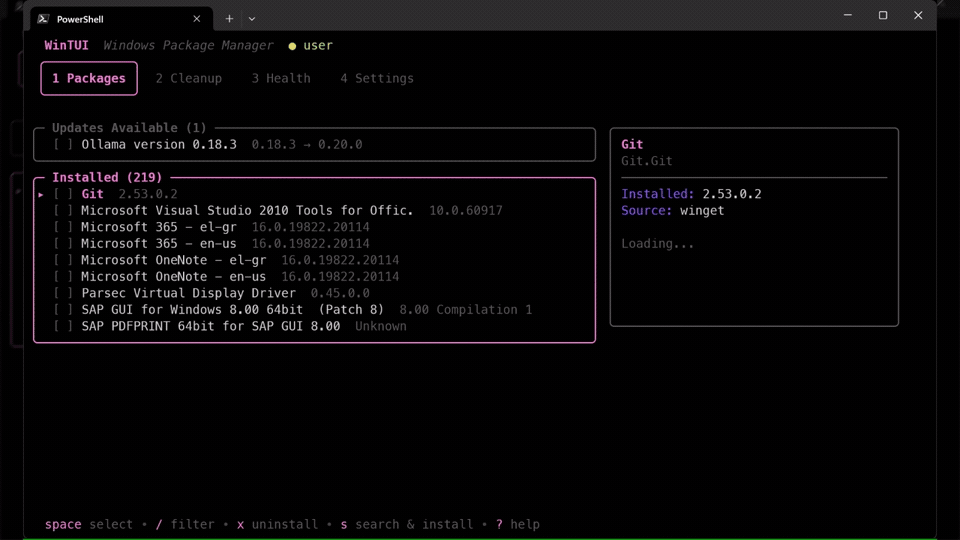Close the PowerShell tab

(197, 19)
